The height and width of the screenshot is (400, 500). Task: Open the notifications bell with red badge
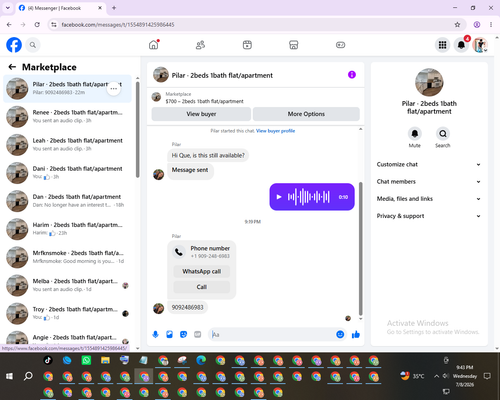click(461, 45)
